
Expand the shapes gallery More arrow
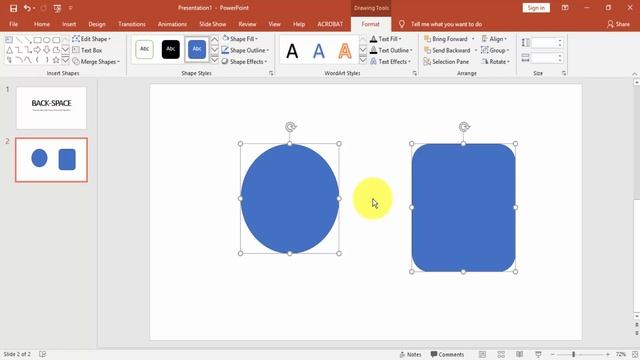[65, 60]
